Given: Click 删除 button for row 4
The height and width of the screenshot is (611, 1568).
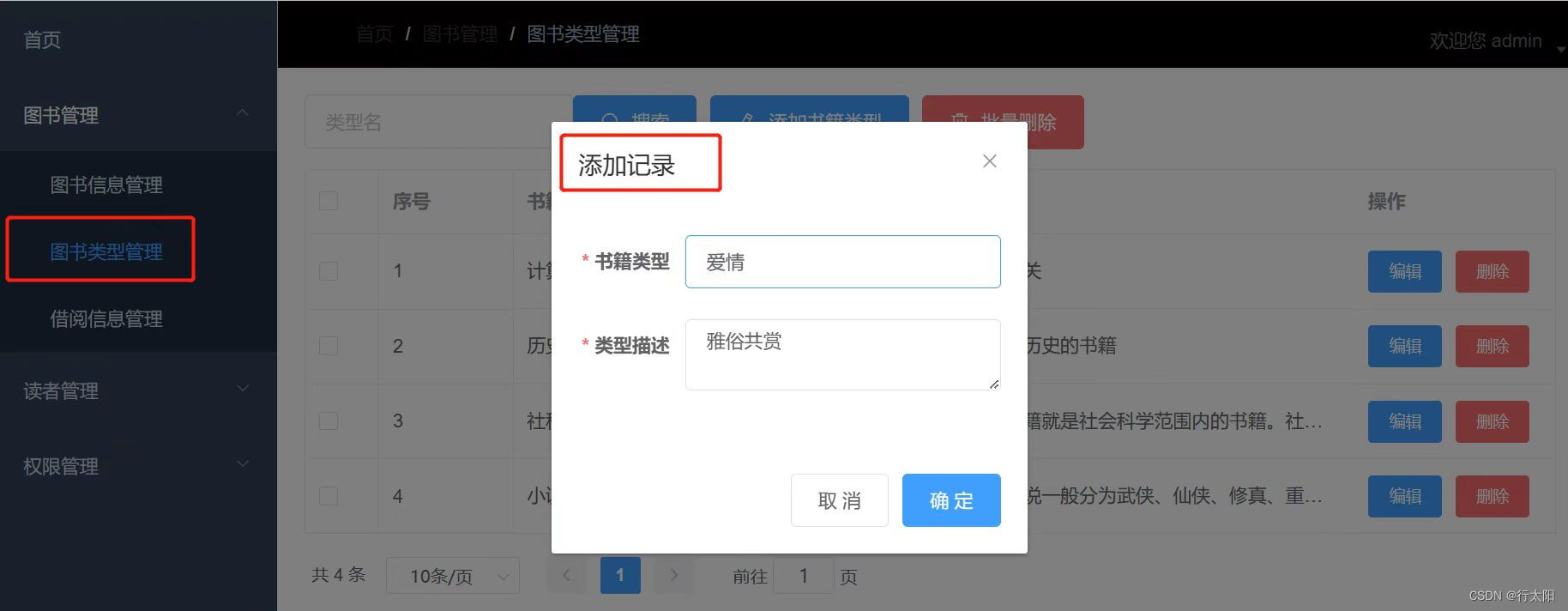Looking at the screenshot, I should click(1493, 496).
